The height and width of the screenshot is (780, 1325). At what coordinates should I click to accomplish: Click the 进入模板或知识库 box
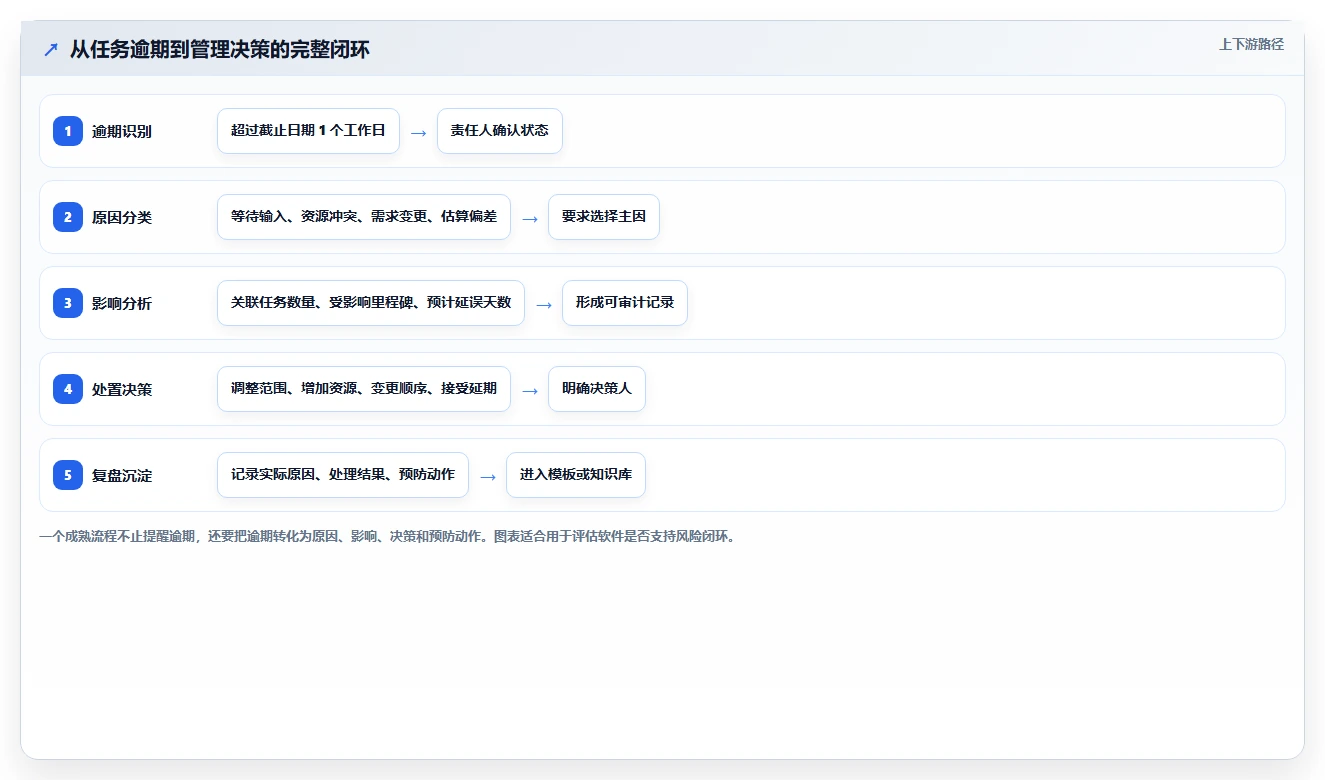576,475
